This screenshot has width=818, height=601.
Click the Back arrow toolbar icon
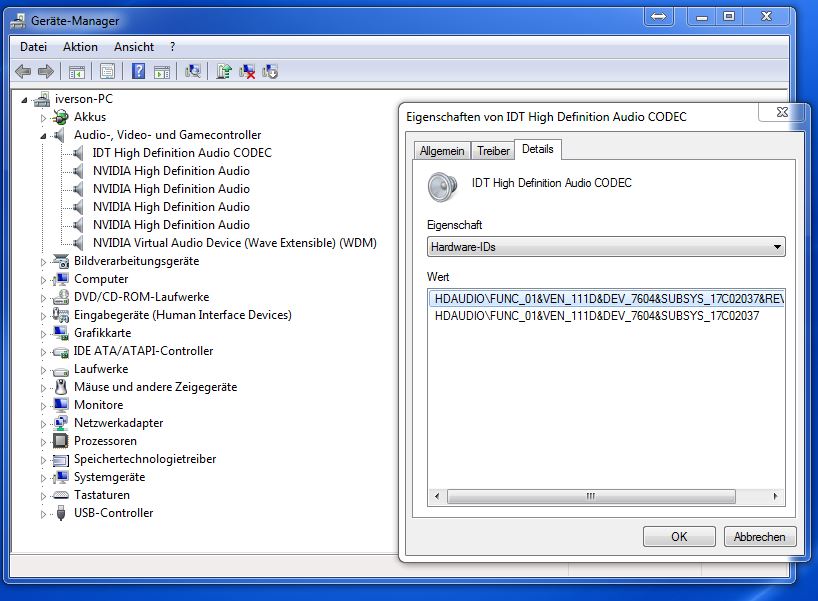pyautogui.click(x=23, y=71)
